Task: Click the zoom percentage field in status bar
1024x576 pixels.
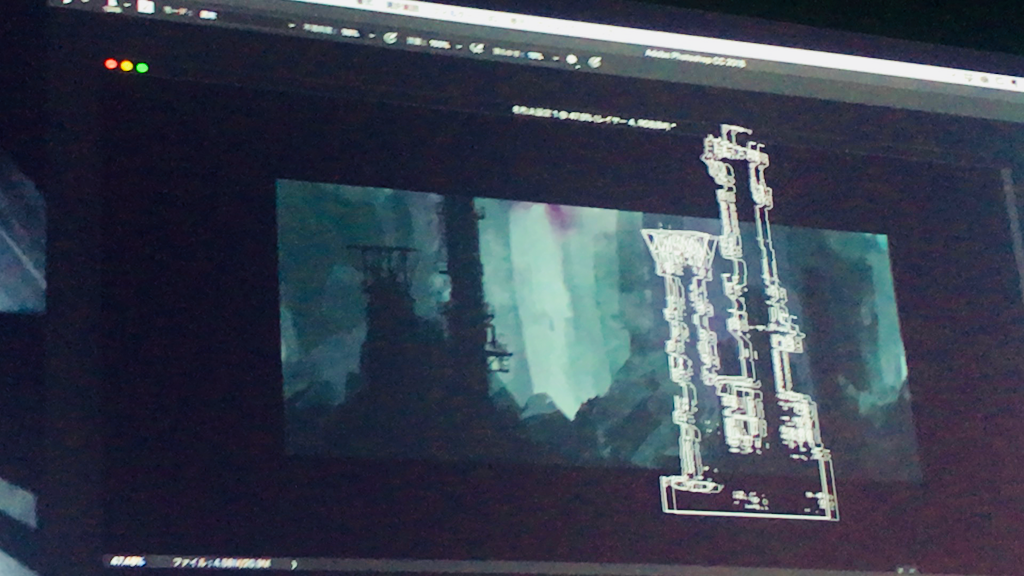Action: click(x=128, y=561)
